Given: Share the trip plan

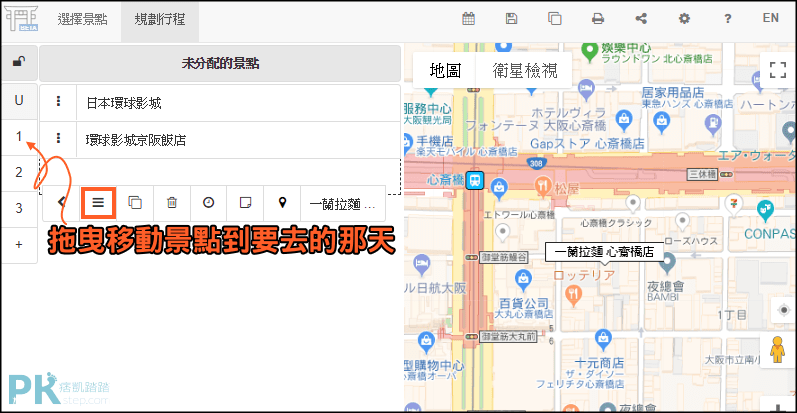Looking at the screenshot, I should coord(641,19).
